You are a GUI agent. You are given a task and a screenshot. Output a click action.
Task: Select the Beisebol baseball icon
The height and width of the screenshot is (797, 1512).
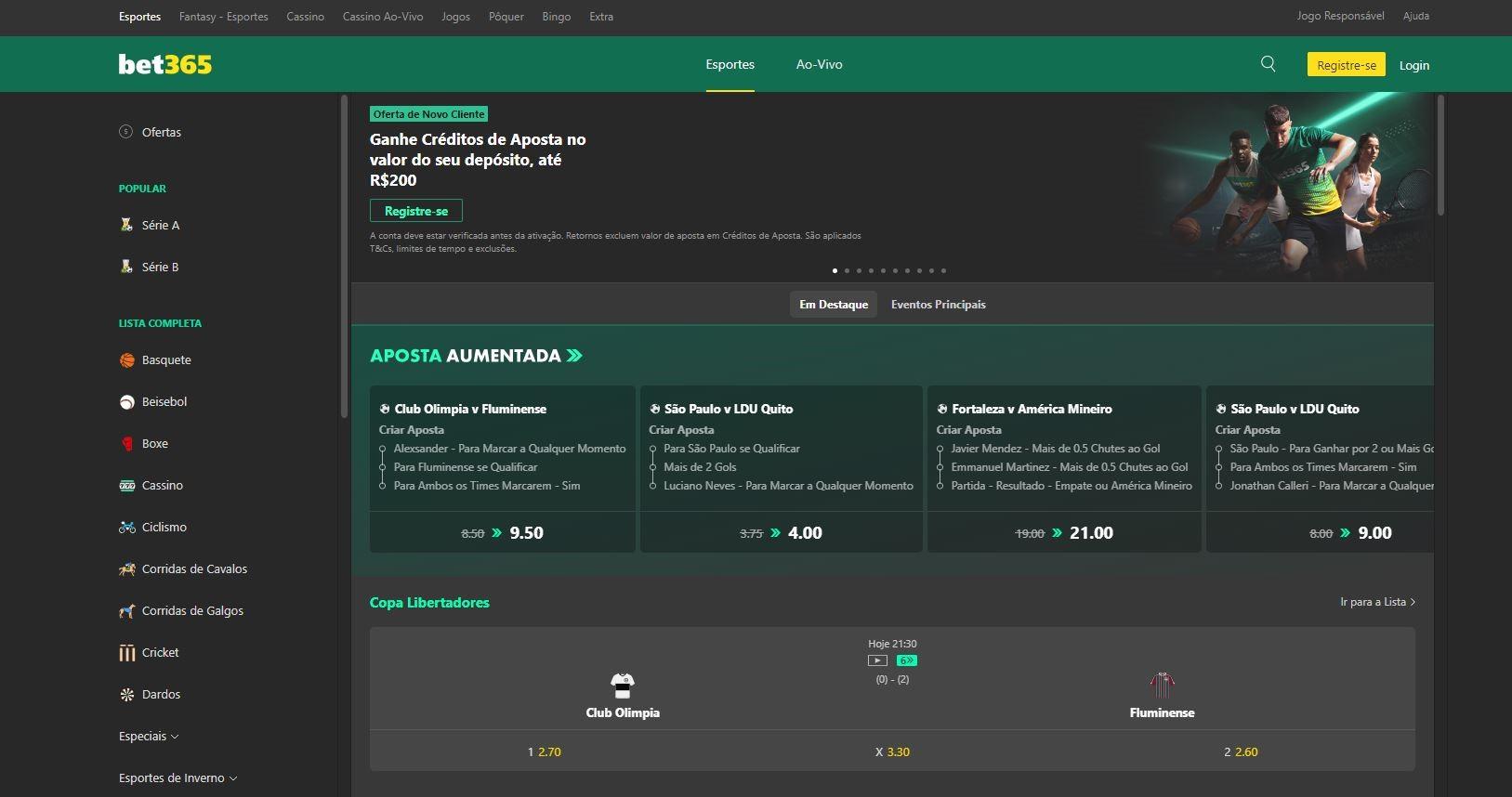coord(127,402)
